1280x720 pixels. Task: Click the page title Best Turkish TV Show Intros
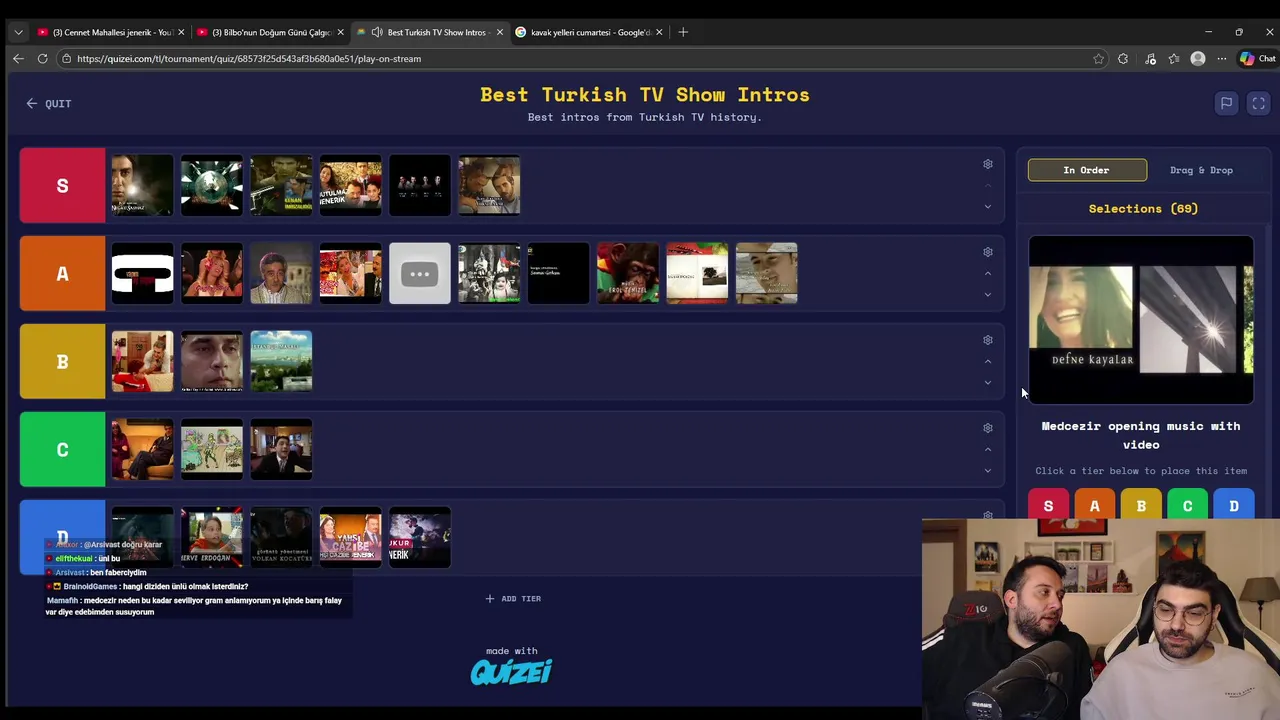point(645,95)
